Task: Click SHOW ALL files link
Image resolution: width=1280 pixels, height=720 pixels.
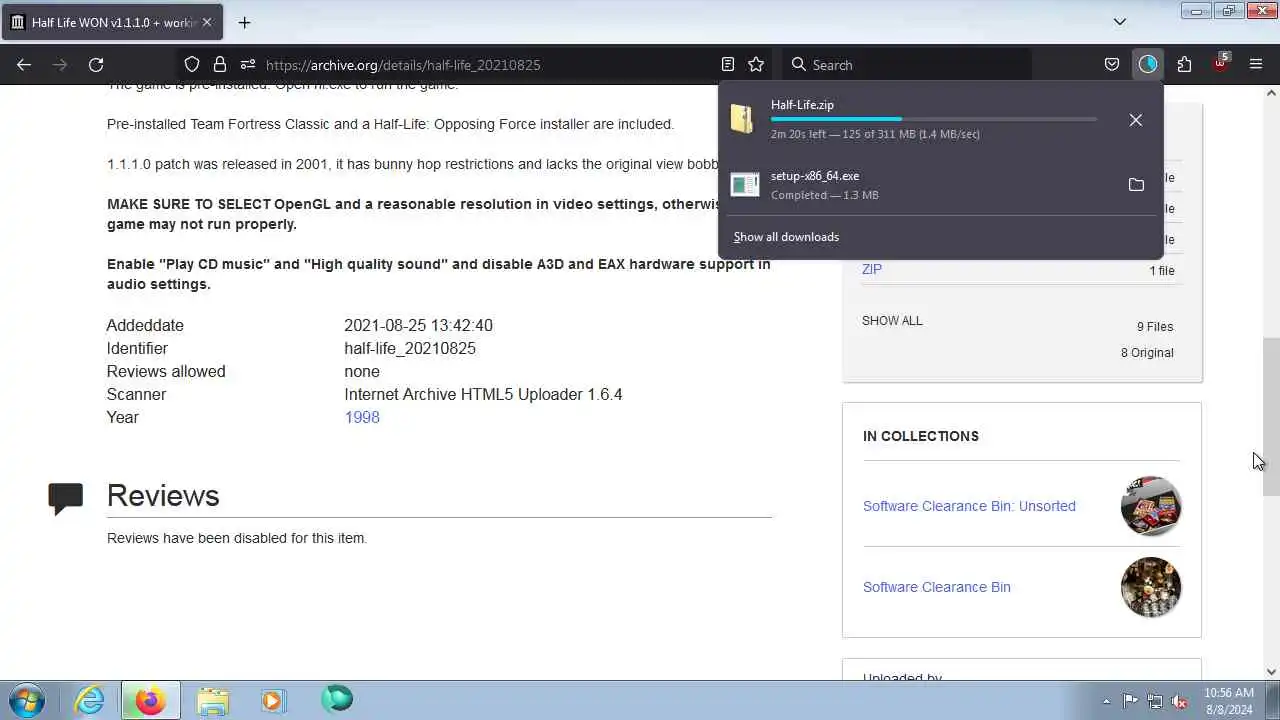Action: [892, 321]
